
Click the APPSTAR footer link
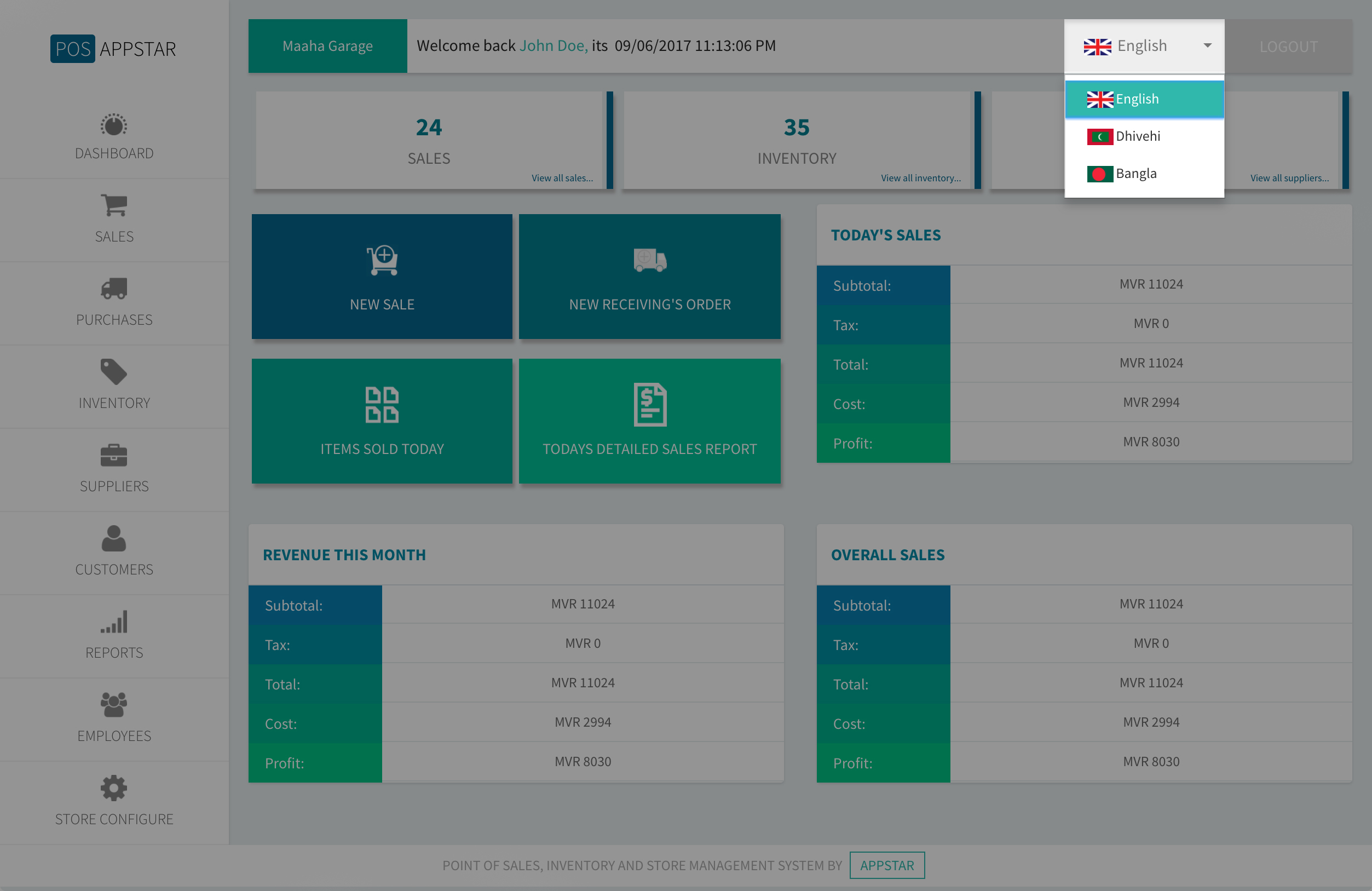point(886,865)
